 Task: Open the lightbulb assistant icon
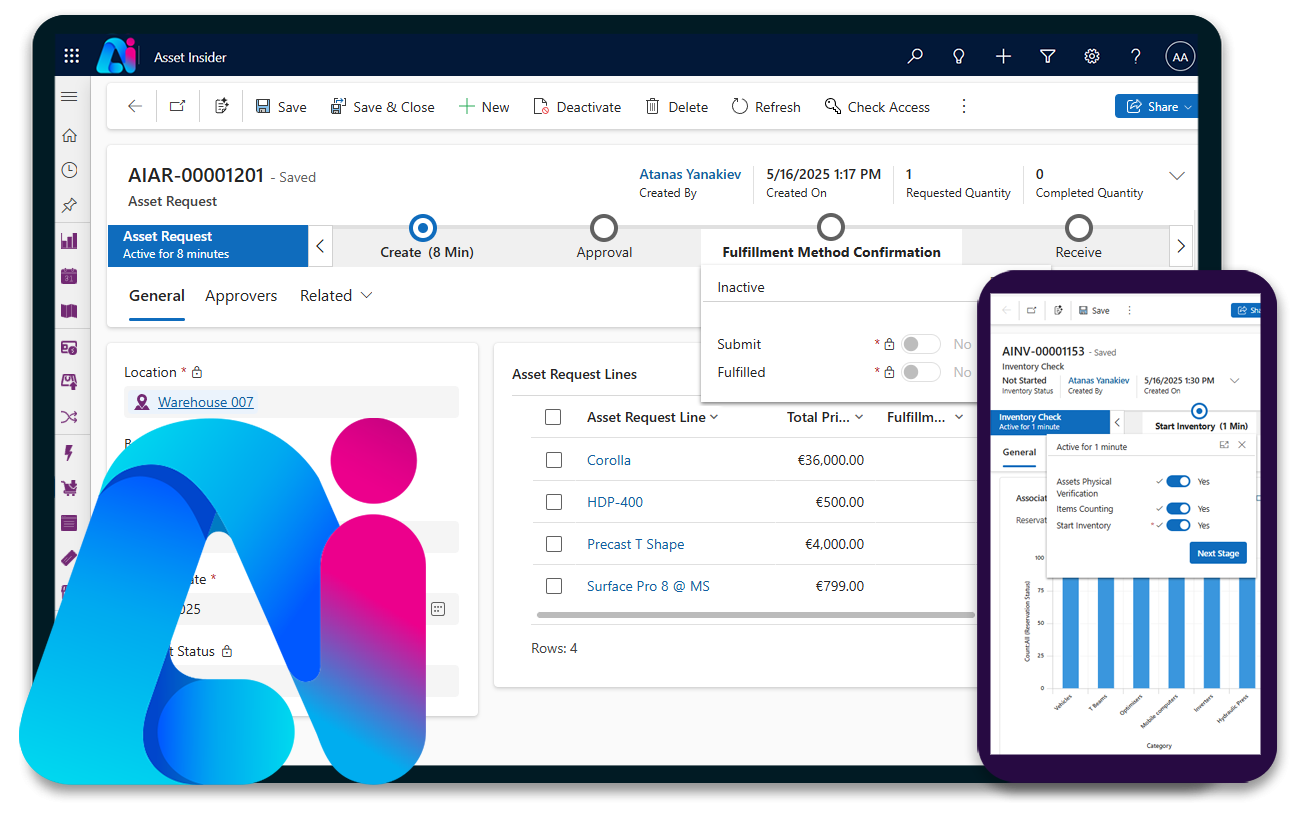[x=959, y=57]
